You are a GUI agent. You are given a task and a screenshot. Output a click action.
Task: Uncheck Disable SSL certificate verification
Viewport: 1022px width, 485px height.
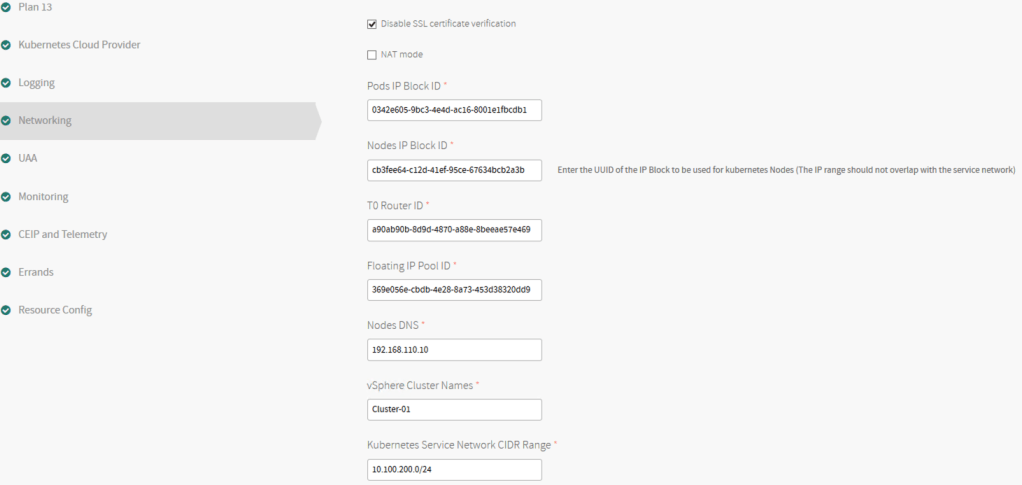(373, 24)
